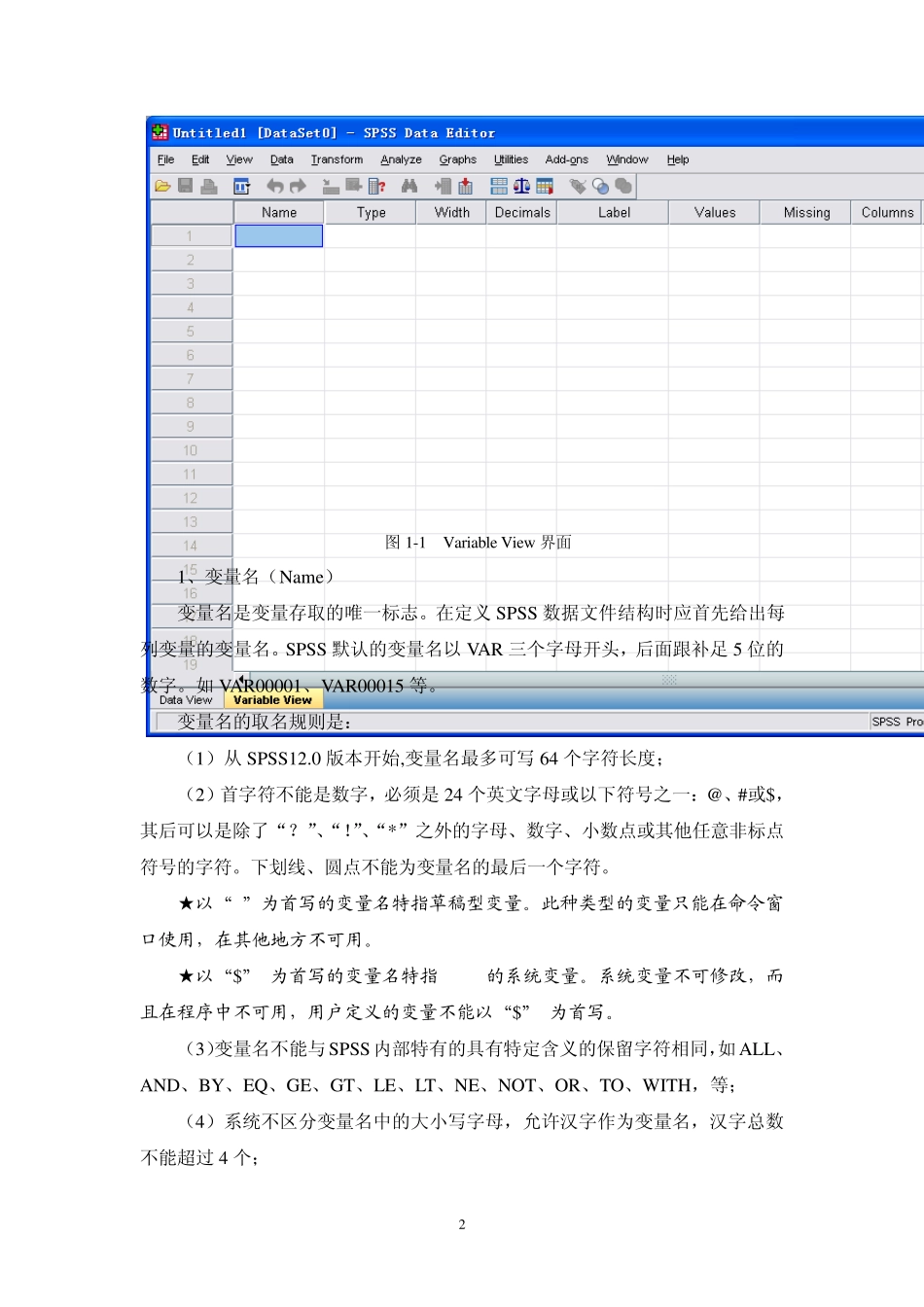Click the Variables info icon with question mark
924x1307 pixels.
(377, 187)
